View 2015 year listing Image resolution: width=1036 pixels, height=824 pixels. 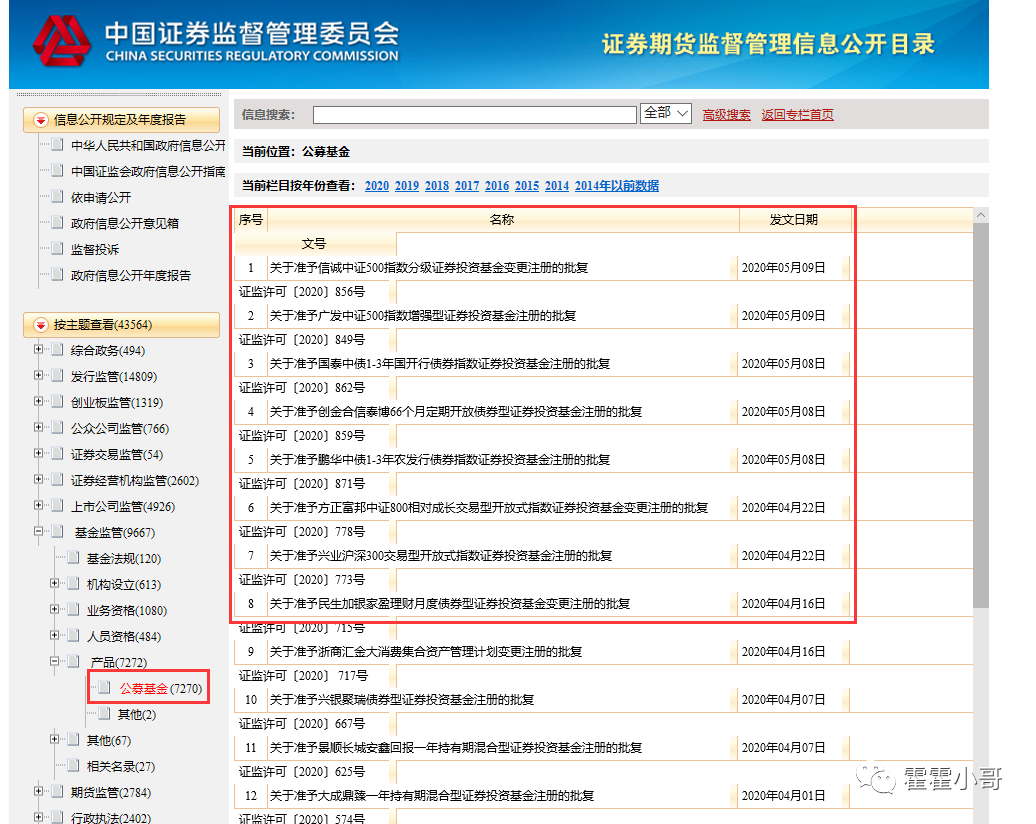[x=527, y=186]
